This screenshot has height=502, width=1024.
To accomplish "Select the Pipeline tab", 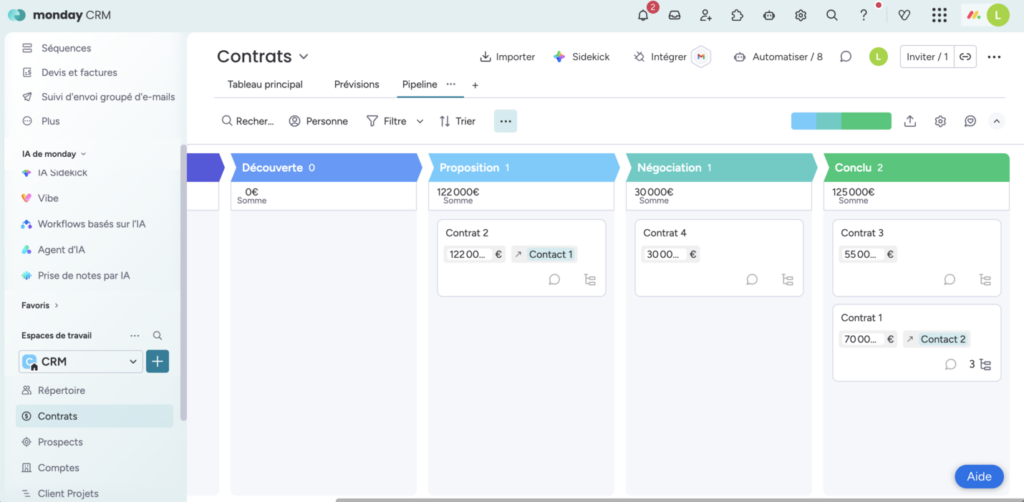I will [420, 84].
